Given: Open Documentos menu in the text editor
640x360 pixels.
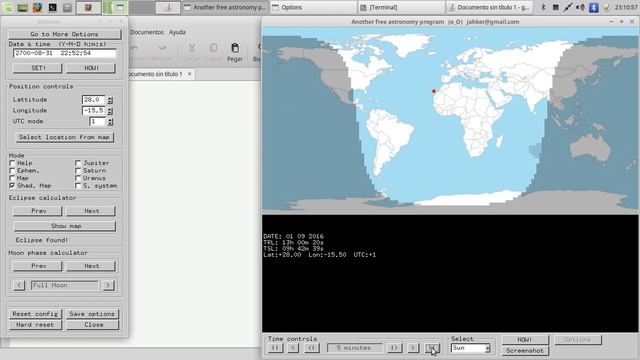Looking at the screenshot, I should pyautogui.click(x=147, y=32).
